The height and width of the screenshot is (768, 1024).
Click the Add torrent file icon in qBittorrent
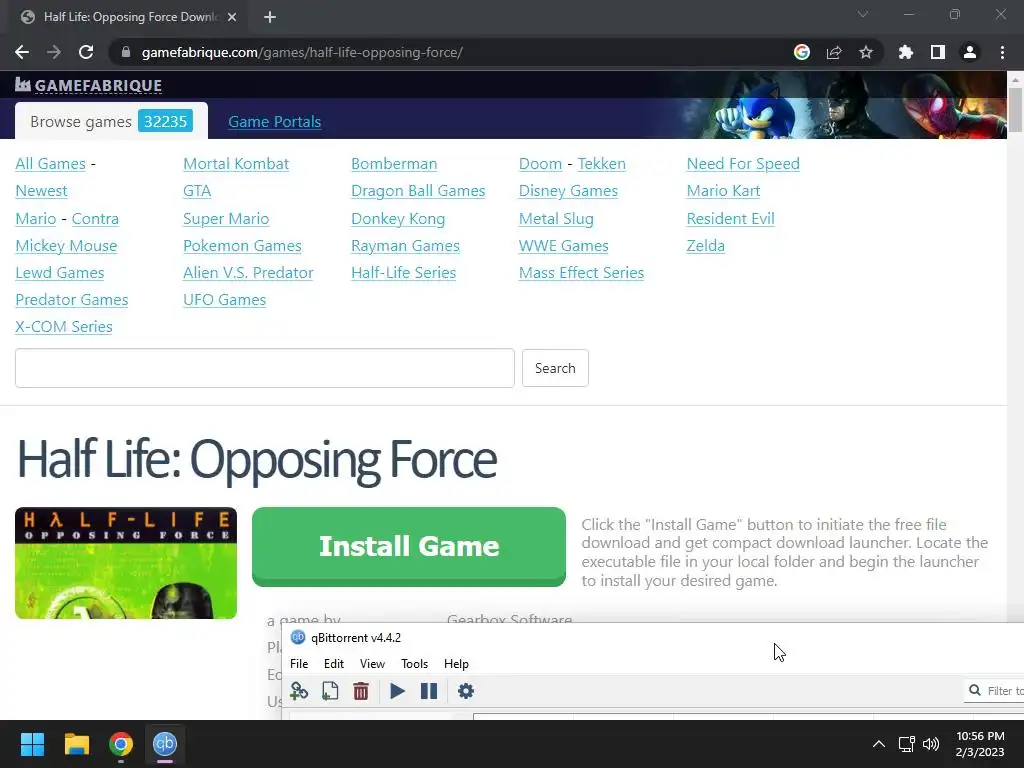pyautogui.click(x=330, y=691)
